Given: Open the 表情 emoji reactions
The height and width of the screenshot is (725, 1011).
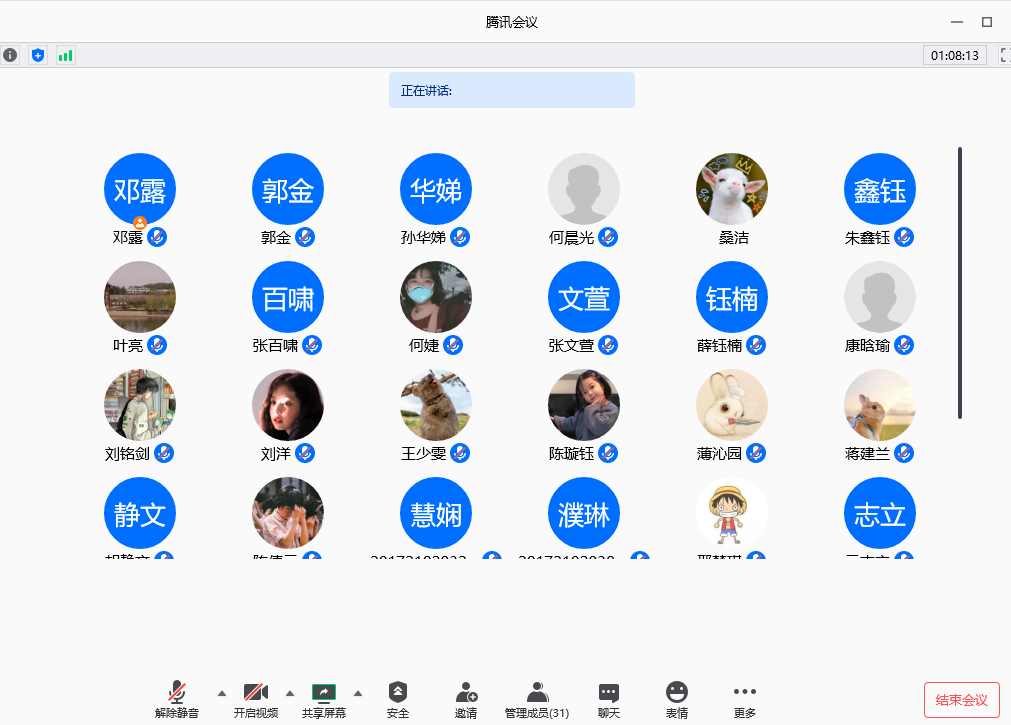Looking at the screenshot, I should pos(677,698).
